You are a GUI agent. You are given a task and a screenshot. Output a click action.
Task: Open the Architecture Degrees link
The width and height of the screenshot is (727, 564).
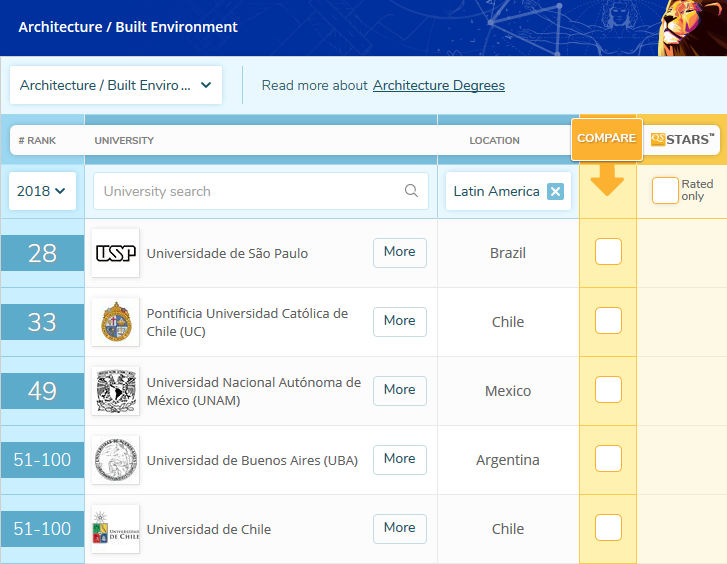tap(439, 85)
